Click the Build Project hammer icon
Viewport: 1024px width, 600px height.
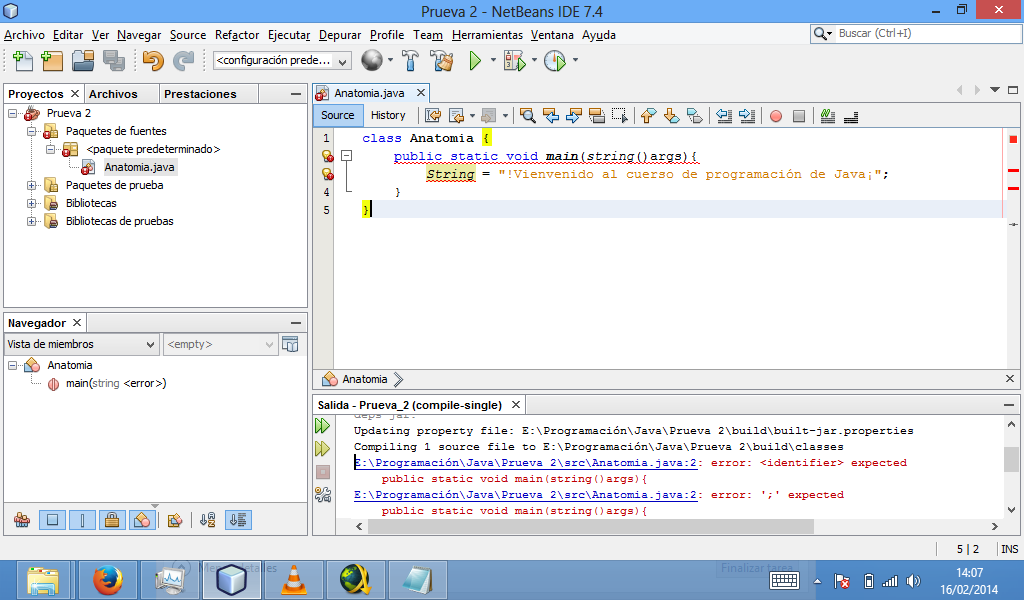tap(411, 61)
